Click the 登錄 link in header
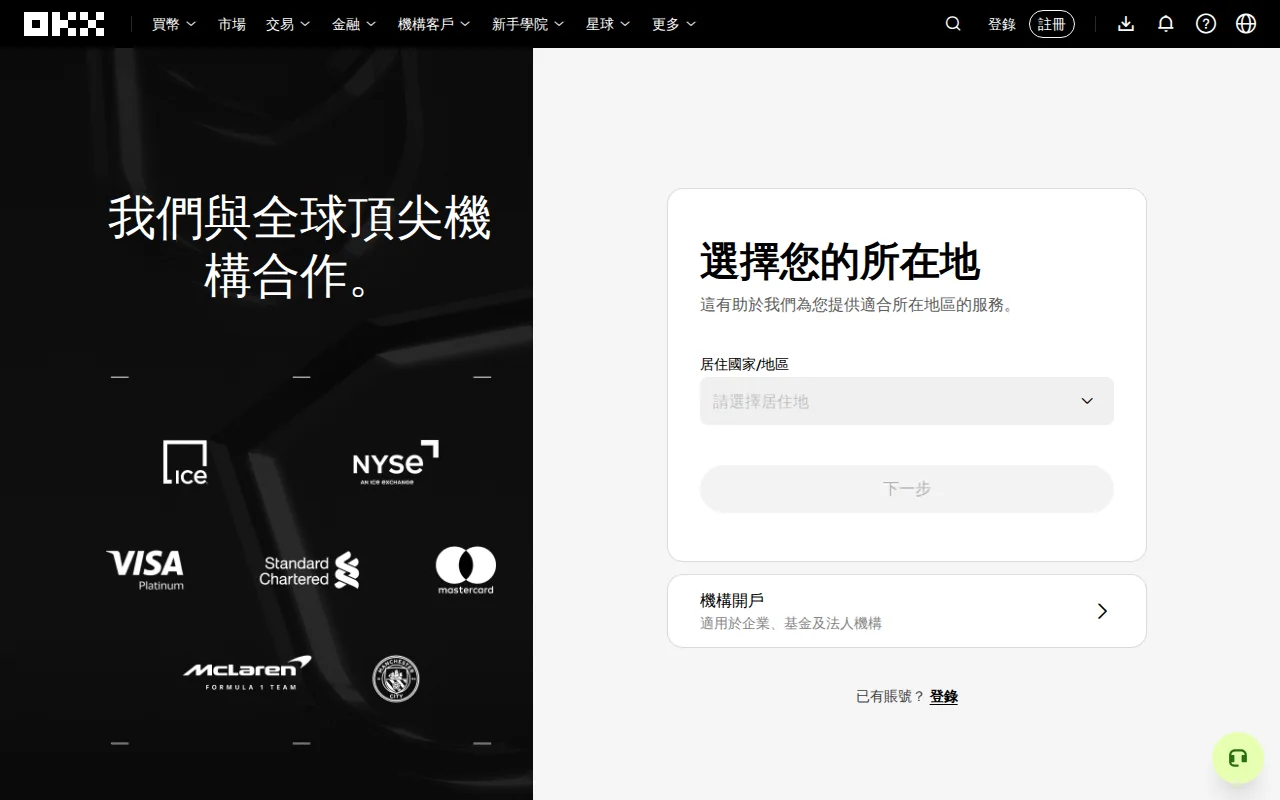The width and height of the screenshot is (1280, 800). coord(1002,24)
